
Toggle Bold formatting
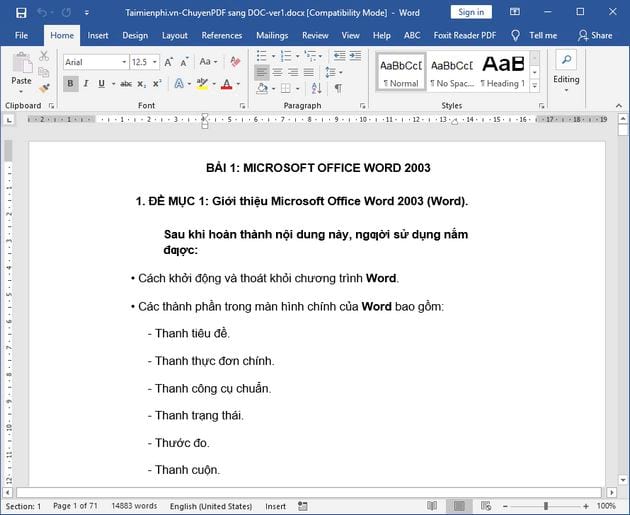70,84
